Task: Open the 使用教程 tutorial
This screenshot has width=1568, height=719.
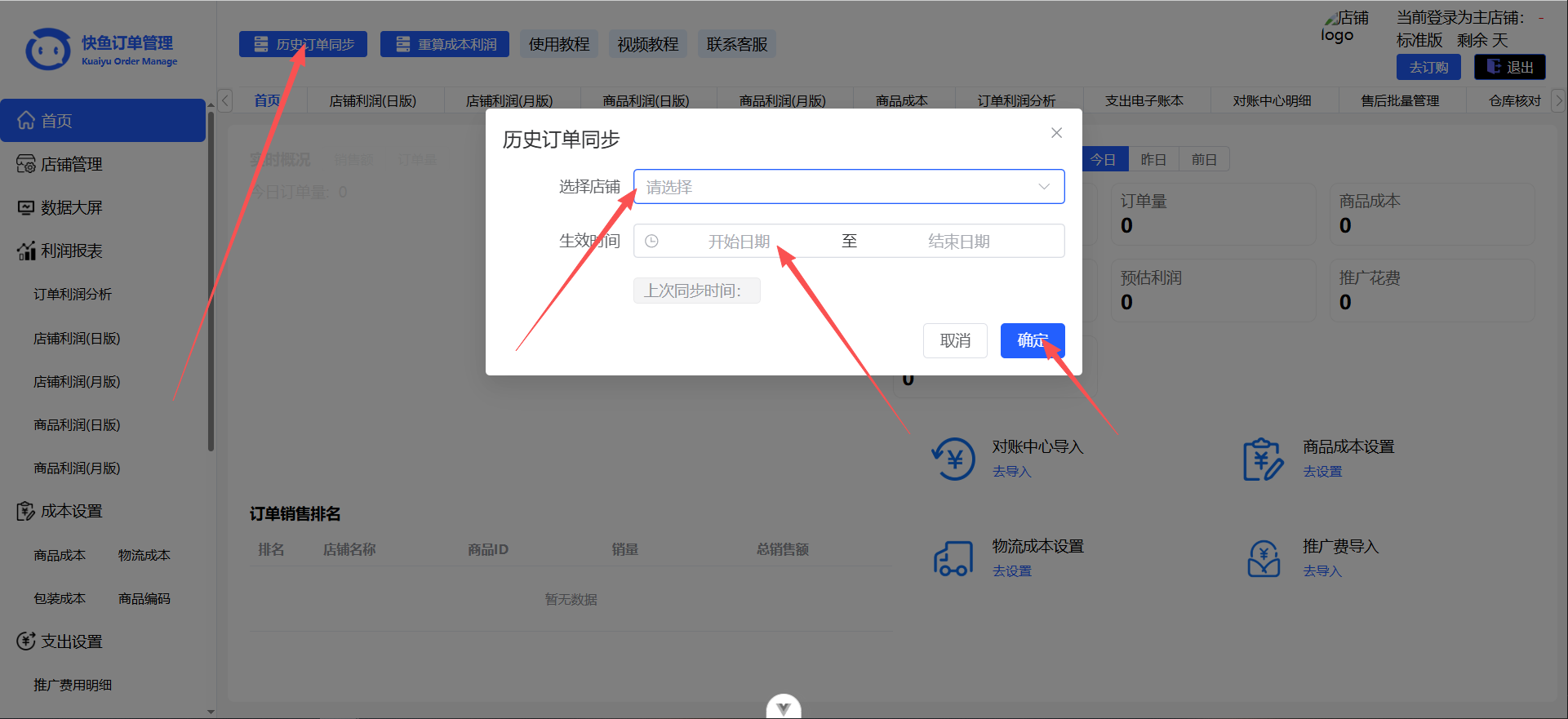Action: point(559,44)
